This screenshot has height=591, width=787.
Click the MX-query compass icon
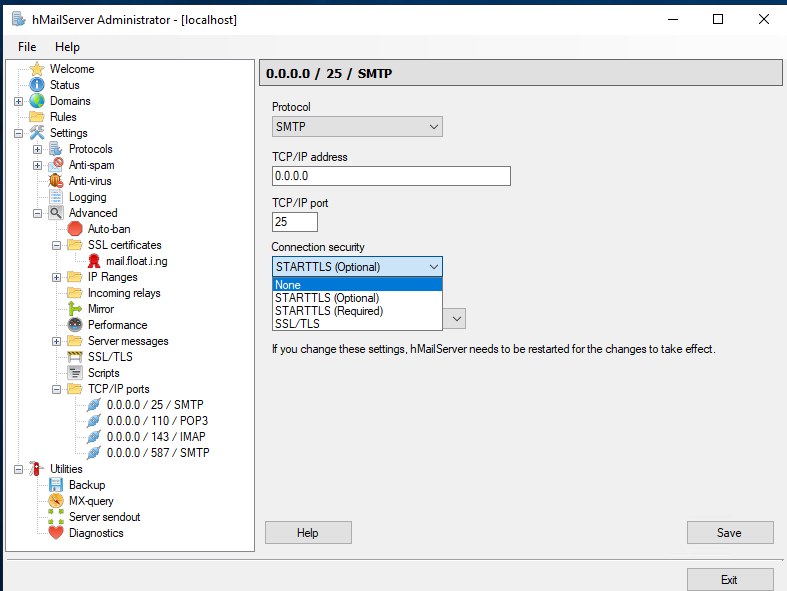(56, 501)
